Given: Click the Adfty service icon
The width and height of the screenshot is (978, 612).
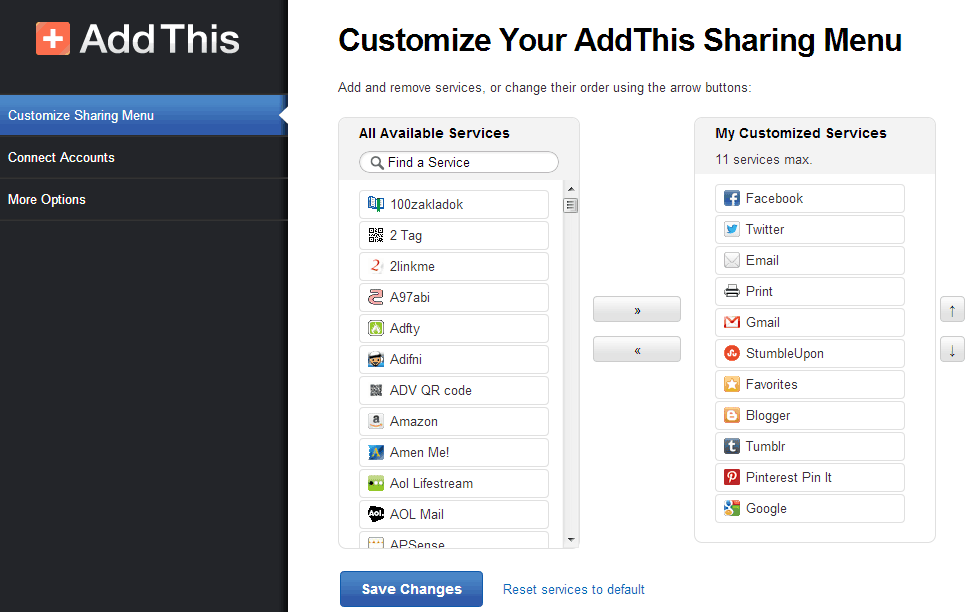Looking at the screenshot, I should (x=375, y=328).
